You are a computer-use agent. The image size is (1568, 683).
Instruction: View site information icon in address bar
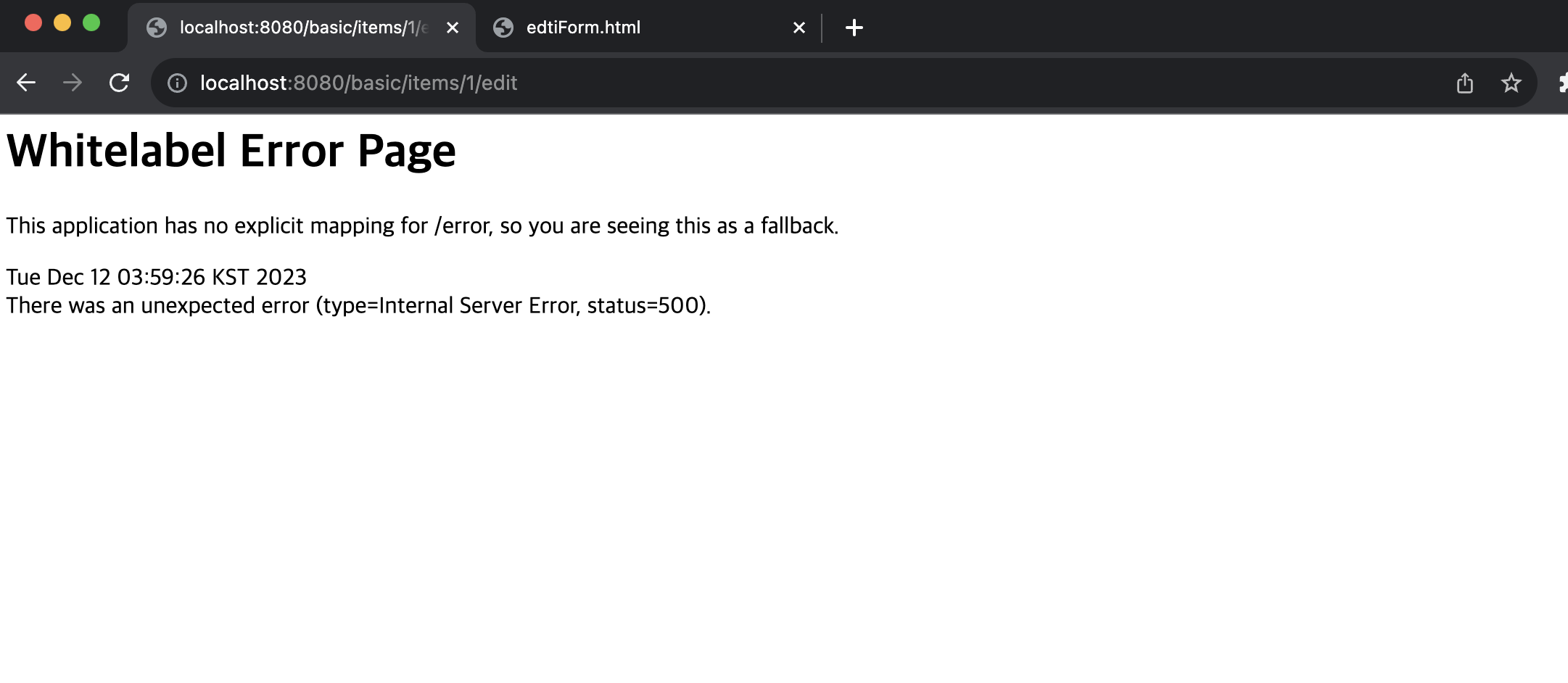coord(177,83)
